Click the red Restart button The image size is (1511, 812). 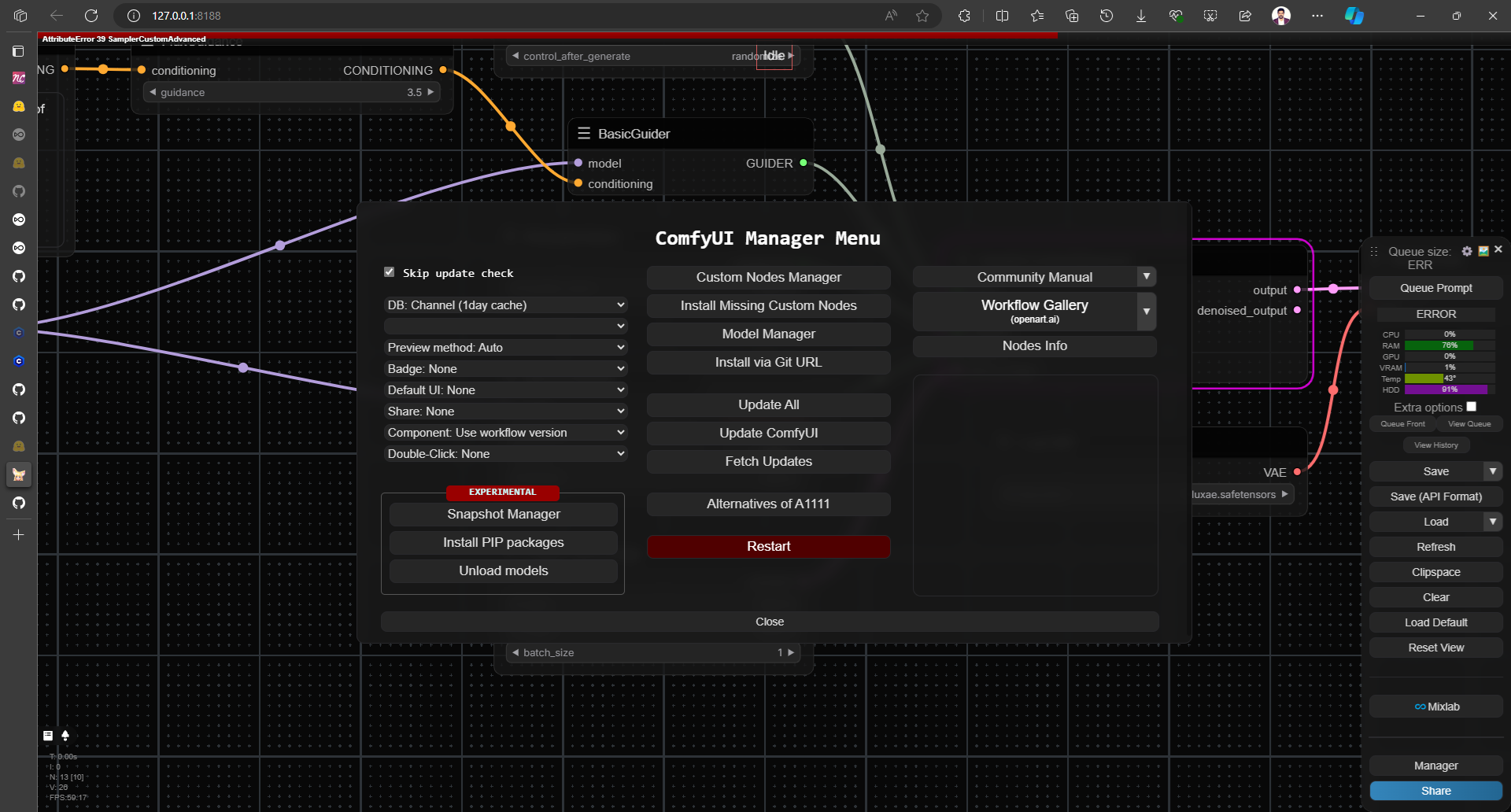pos(769,546)
